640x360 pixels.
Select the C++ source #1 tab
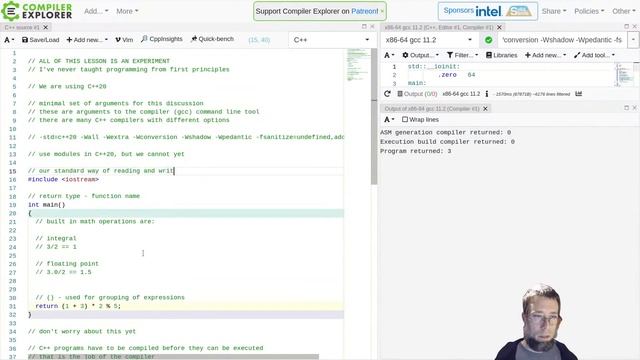[22, 27]
